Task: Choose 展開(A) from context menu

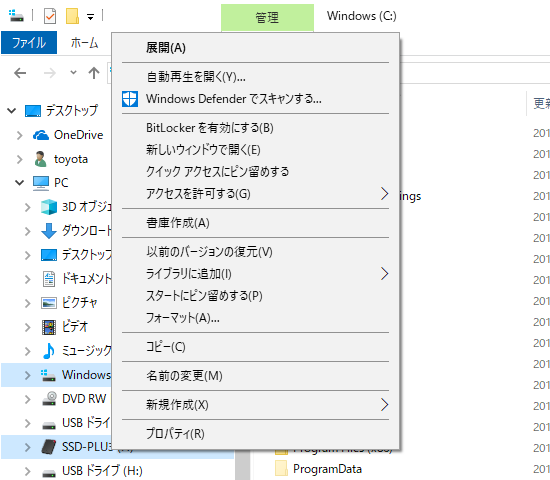Action: point(255,48)
